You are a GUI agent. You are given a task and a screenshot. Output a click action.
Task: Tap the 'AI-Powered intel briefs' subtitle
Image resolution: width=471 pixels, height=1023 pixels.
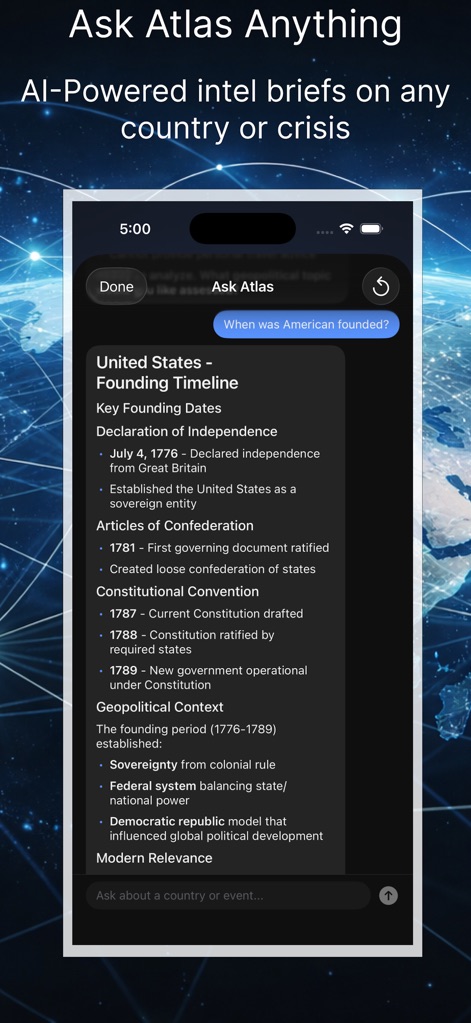click(x=236, y=110)
